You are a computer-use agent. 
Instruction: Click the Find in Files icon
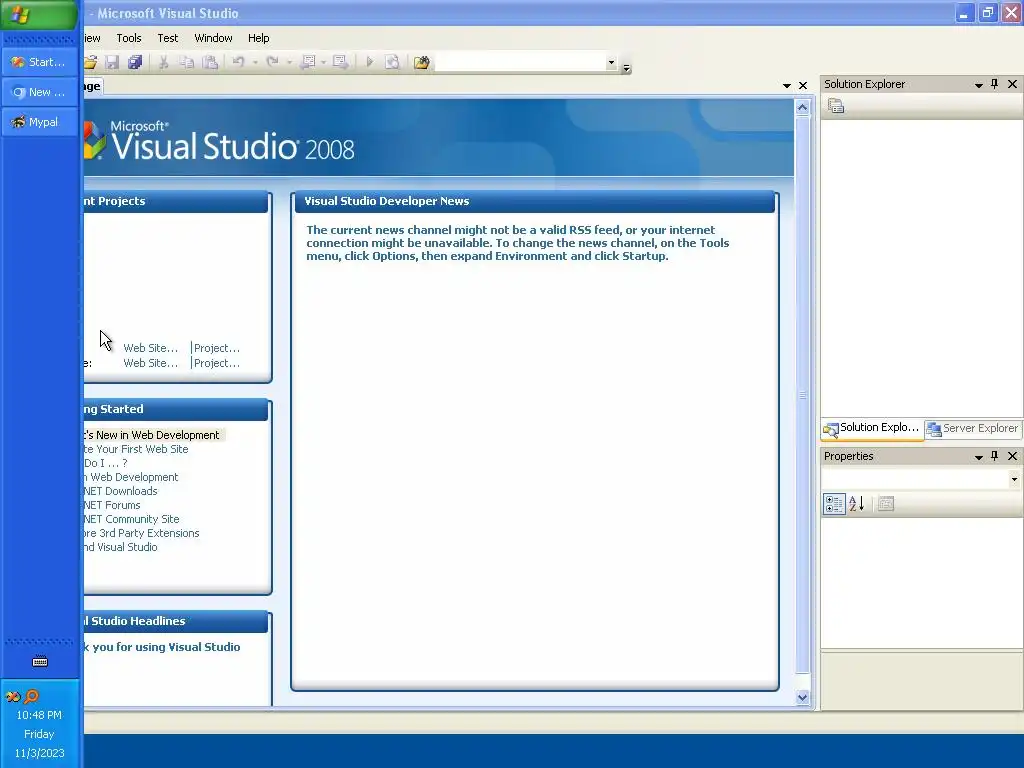coord(422,62)
